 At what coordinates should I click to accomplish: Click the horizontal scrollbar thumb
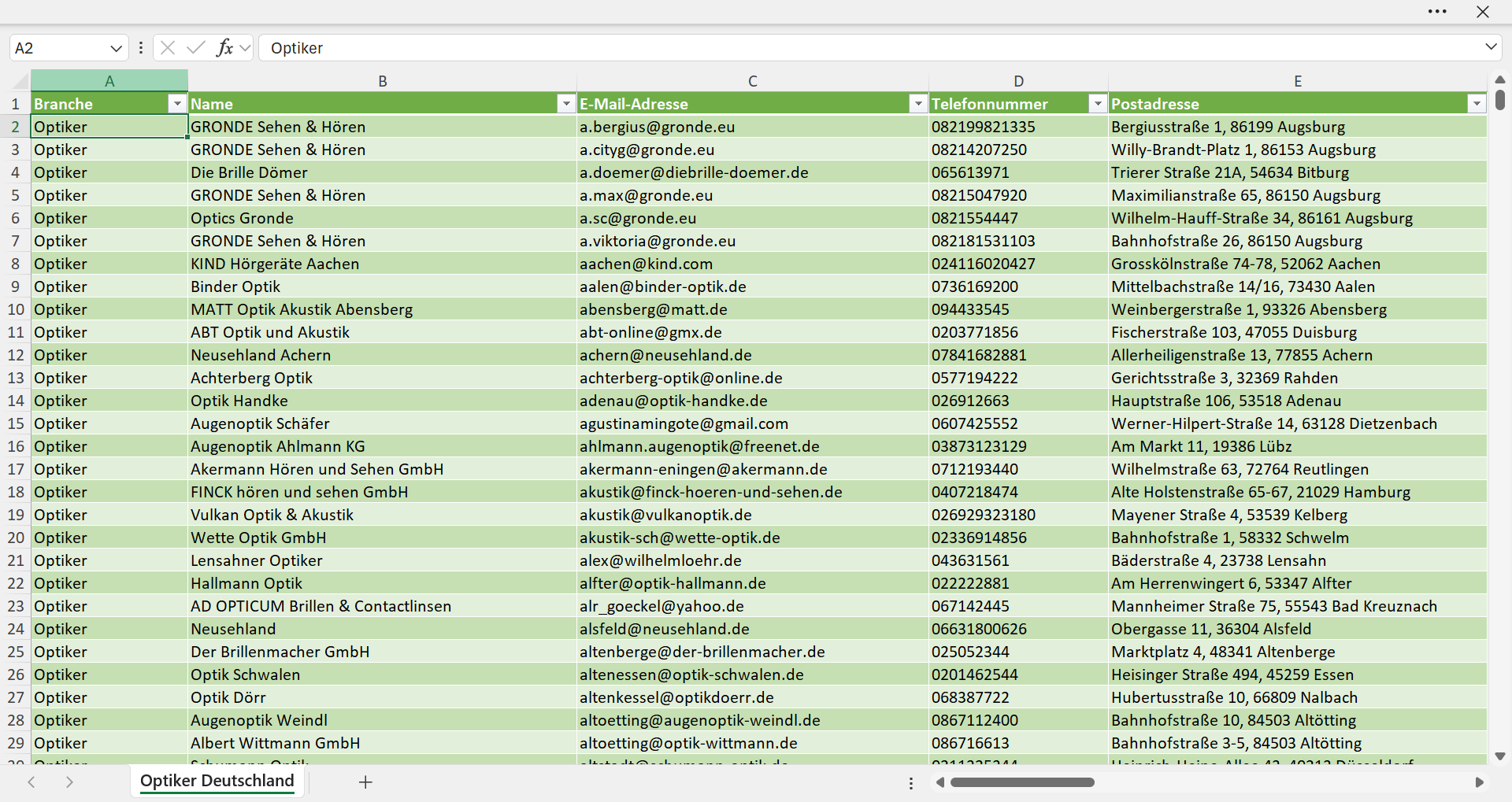(x=1022, y=782)
